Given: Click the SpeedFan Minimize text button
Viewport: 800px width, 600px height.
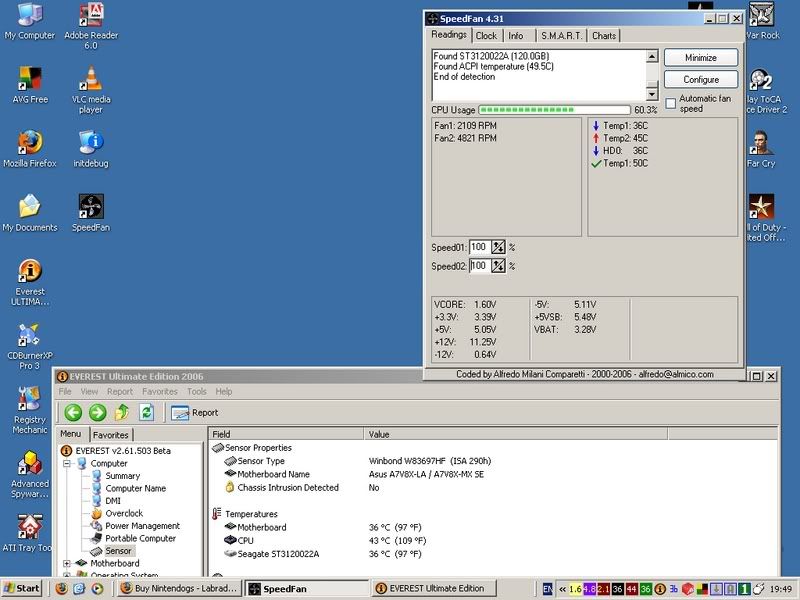Looking at the screenshot, I should 700,58.
